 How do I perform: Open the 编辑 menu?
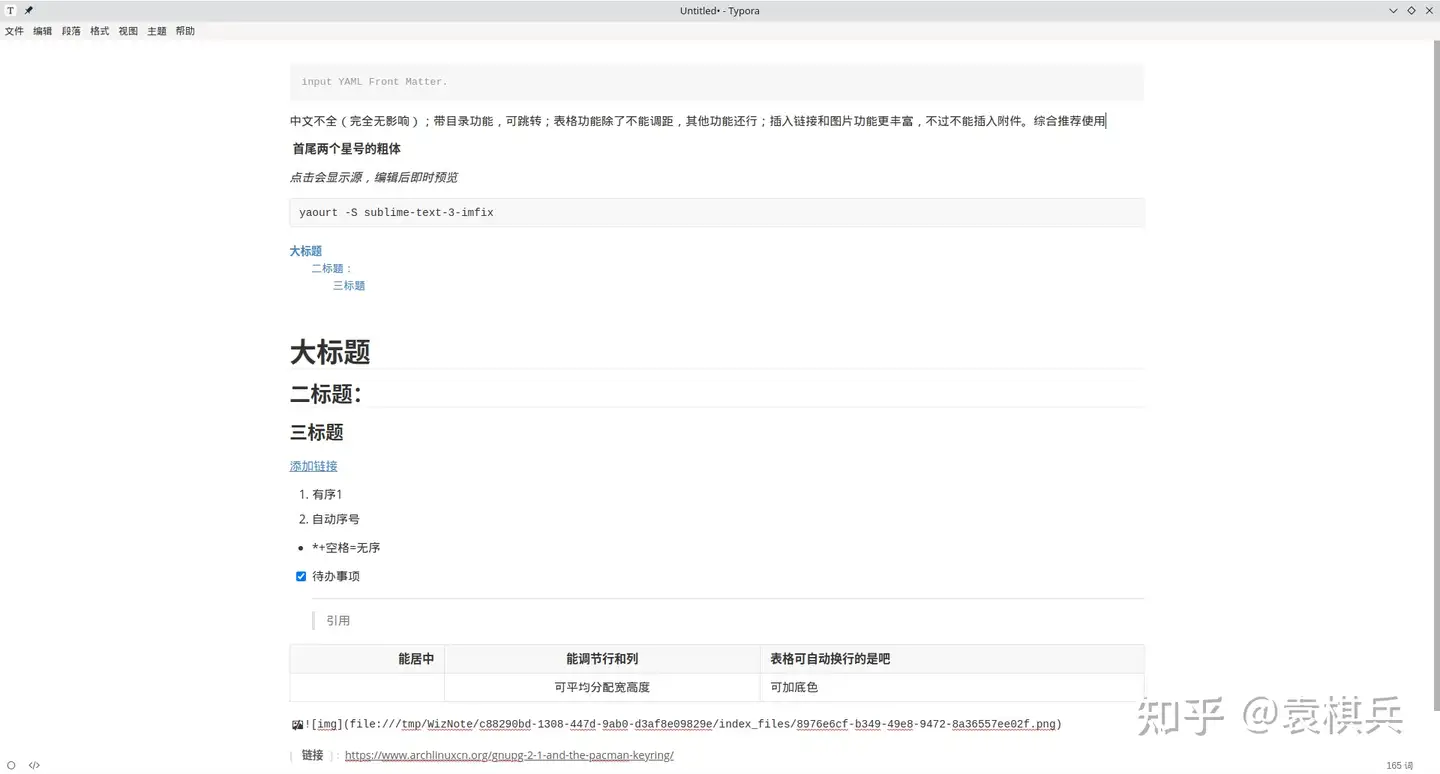tap(43, 31)
